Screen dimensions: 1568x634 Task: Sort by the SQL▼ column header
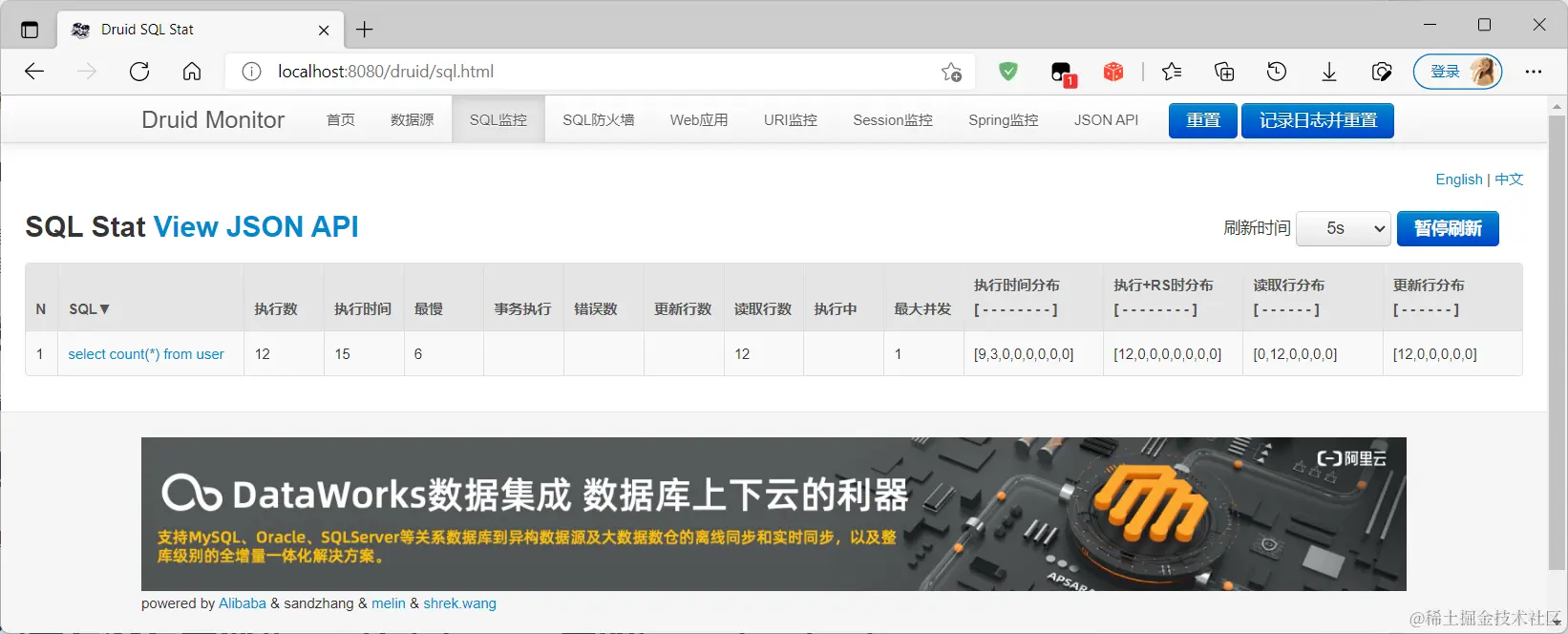(90, 309)
